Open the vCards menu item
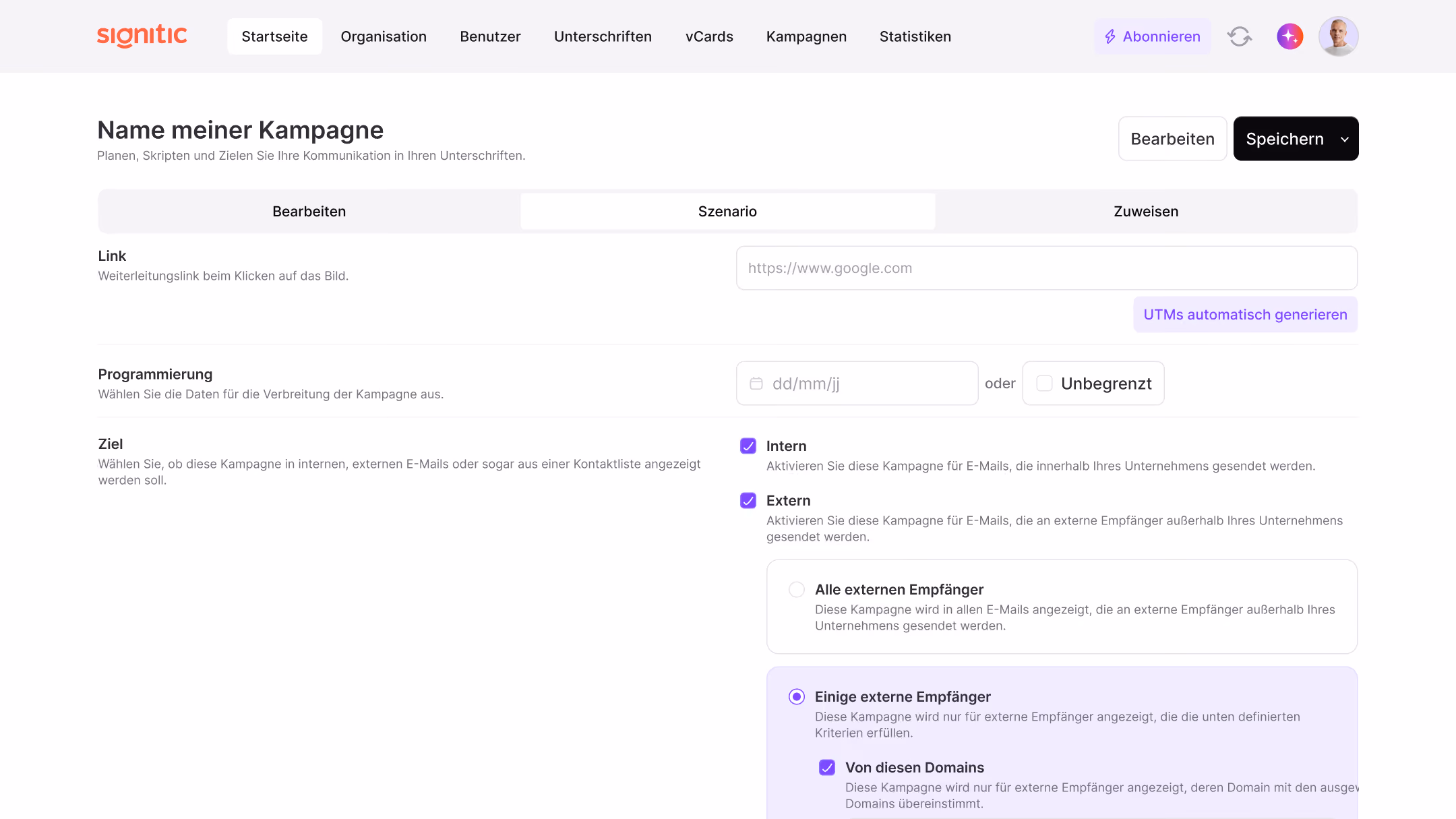This screenshot has width=1456, height=819. [709, 36]
